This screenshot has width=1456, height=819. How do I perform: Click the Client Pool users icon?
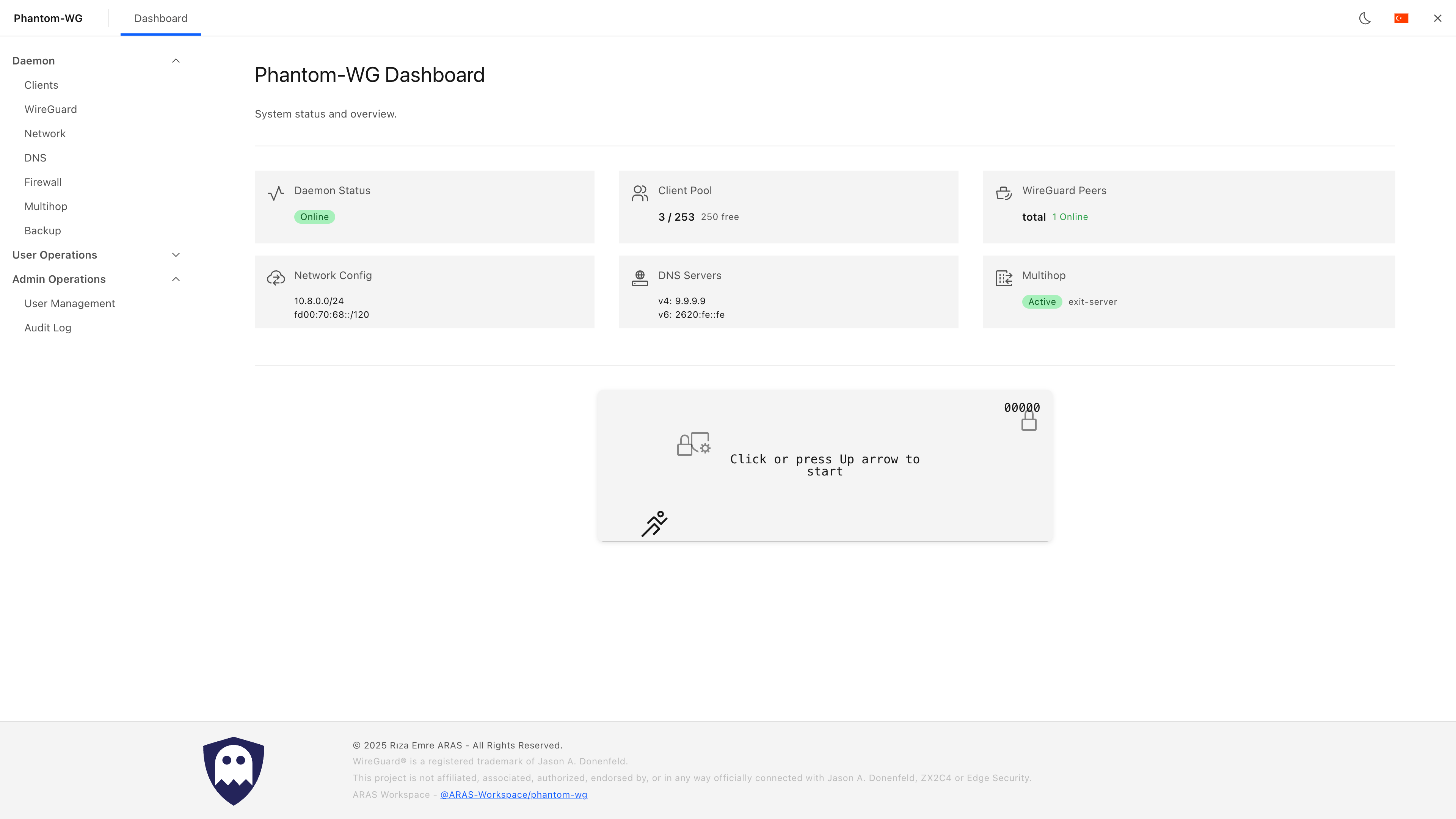[640, 193]
